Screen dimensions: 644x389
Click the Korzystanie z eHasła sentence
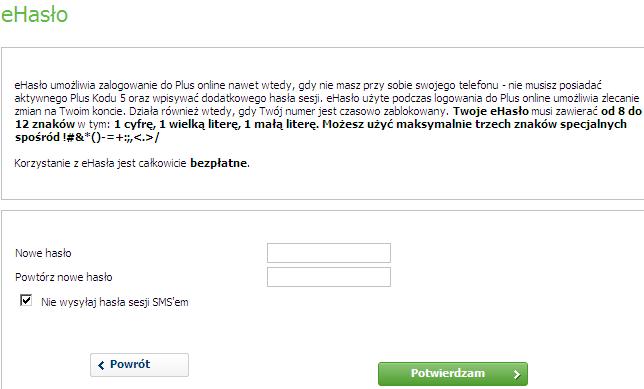point(132,163)
